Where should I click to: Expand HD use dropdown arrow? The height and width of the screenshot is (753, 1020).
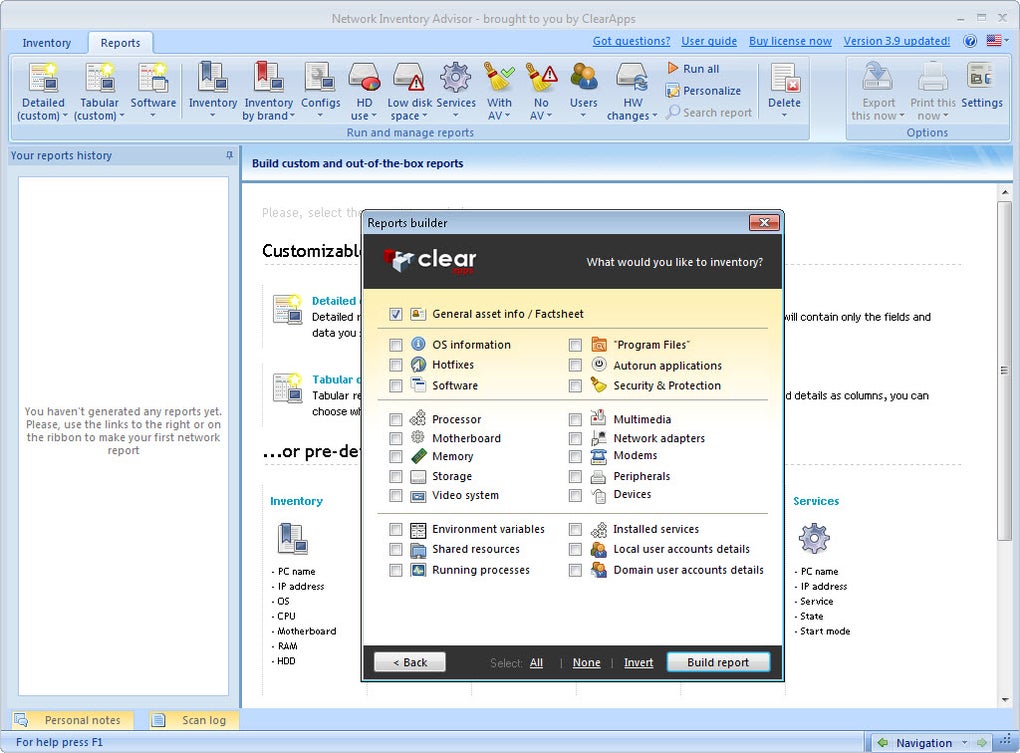pyautogui.click(x=374, y=116)
